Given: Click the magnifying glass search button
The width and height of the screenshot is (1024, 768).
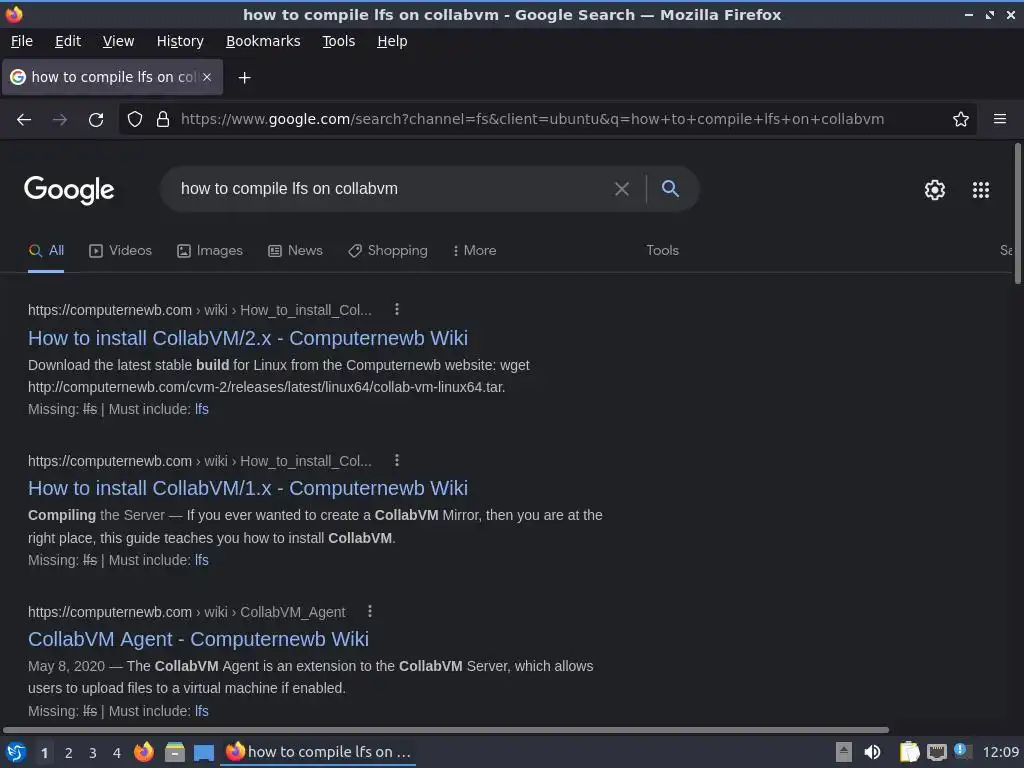Looking at the screenshot, I should (x=670, y=189).
